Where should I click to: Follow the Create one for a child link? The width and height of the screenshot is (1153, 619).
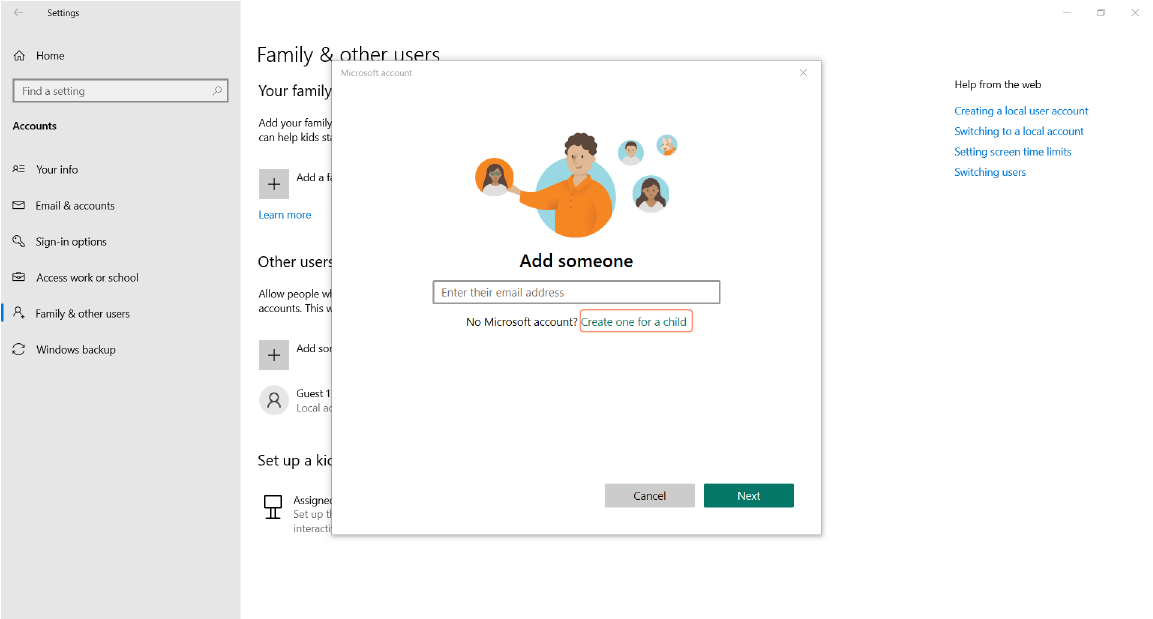pos(634,322)
